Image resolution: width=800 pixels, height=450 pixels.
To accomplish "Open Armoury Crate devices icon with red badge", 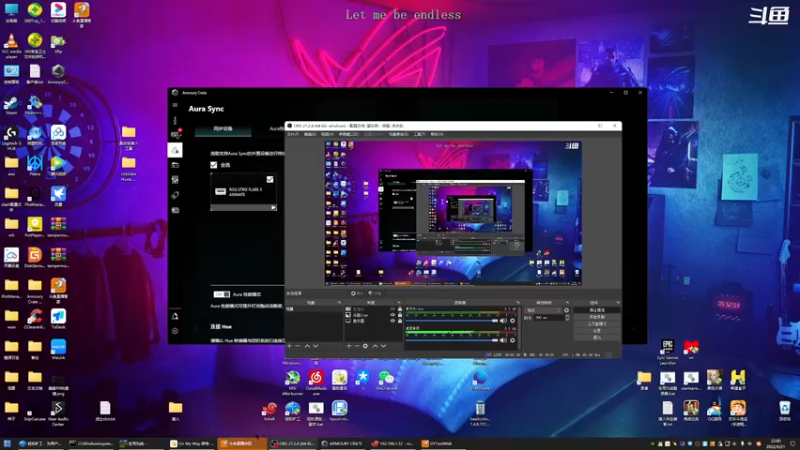I will coord(176,135).
